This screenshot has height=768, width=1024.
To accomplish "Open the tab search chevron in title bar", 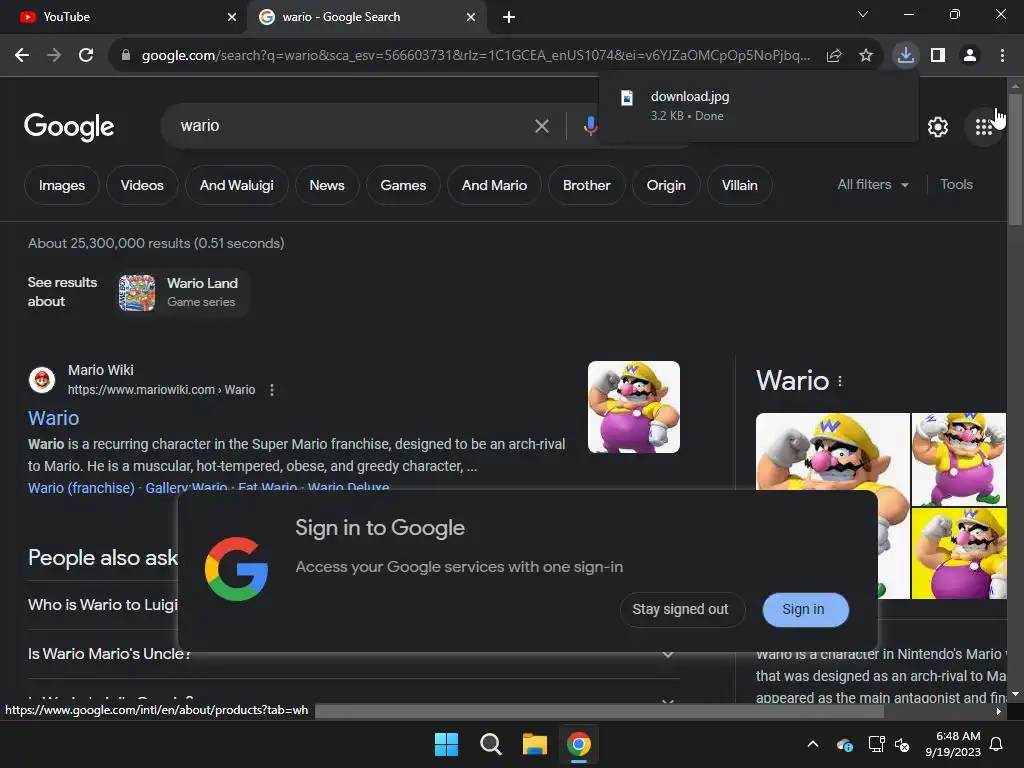I will (x=863, y=14).
